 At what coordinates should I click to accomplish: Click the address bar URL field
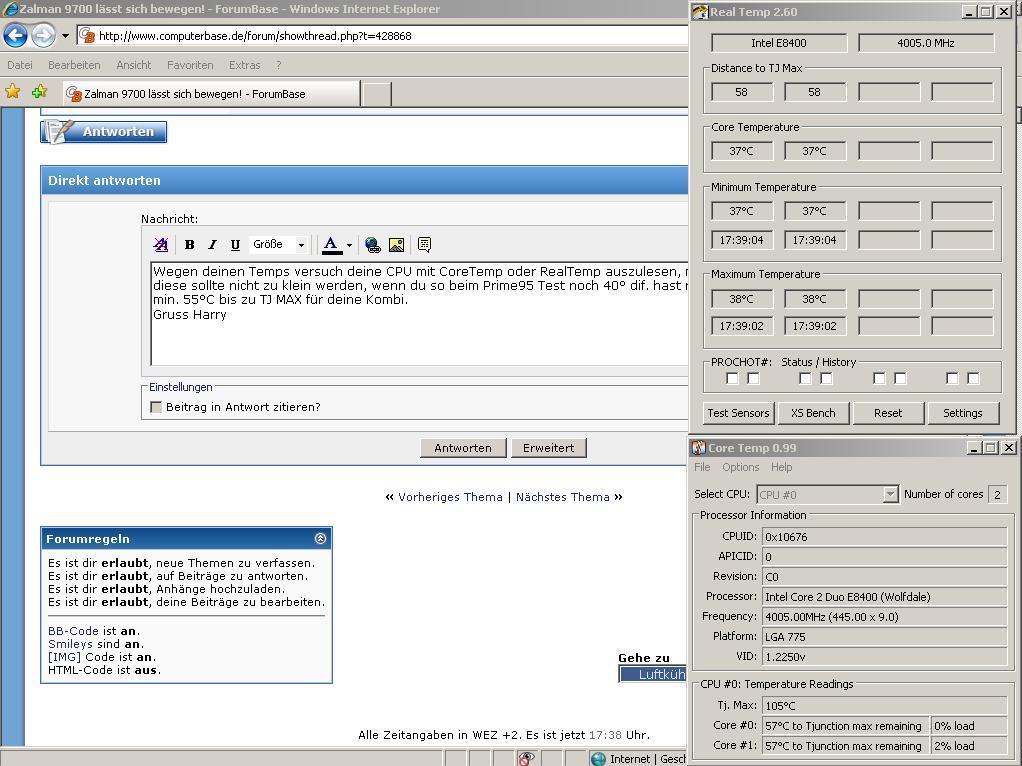click(x=383, y=36)
